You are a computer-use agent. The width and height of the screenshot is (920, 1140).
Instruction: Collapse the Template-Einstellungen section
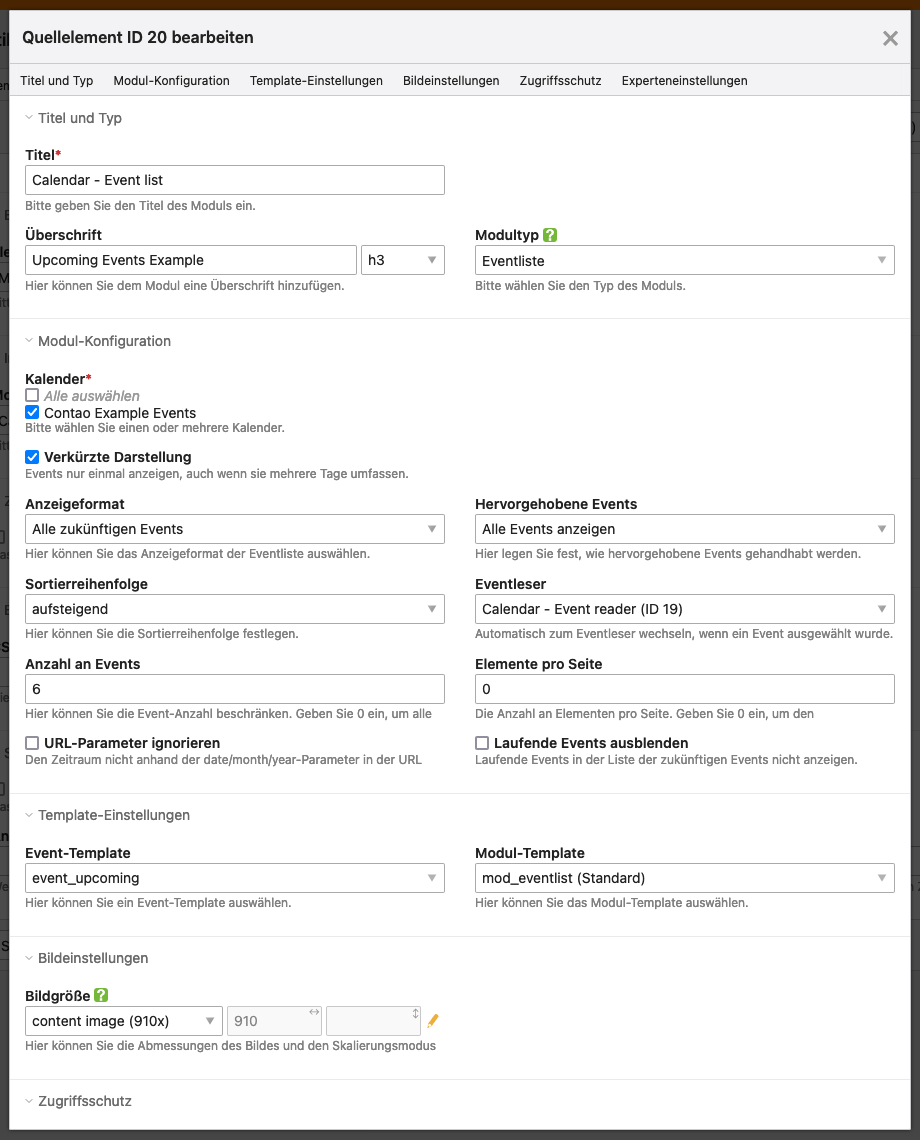tap(29, 815)
